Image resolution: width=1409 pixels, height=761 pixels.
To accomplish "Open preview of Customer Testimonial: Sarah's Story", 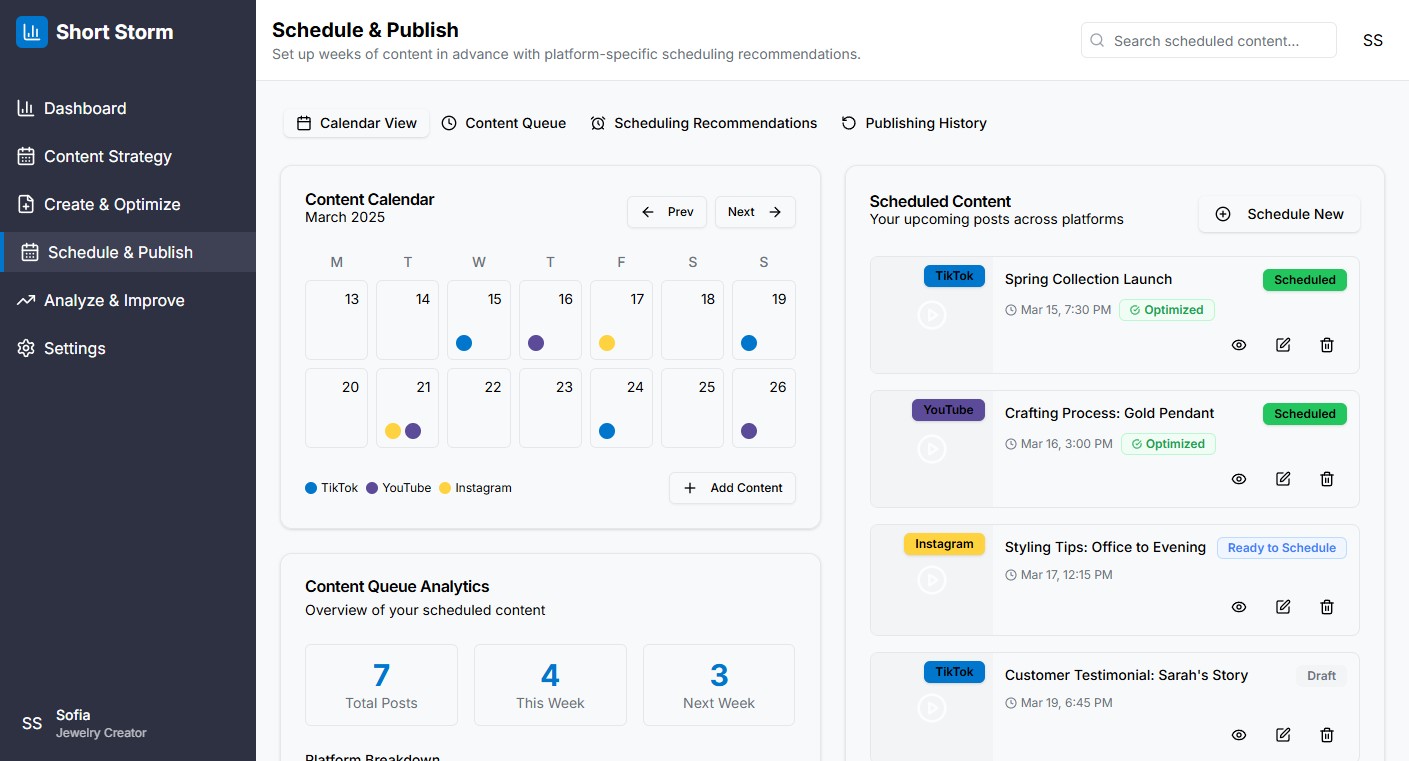I will 1239,735.
